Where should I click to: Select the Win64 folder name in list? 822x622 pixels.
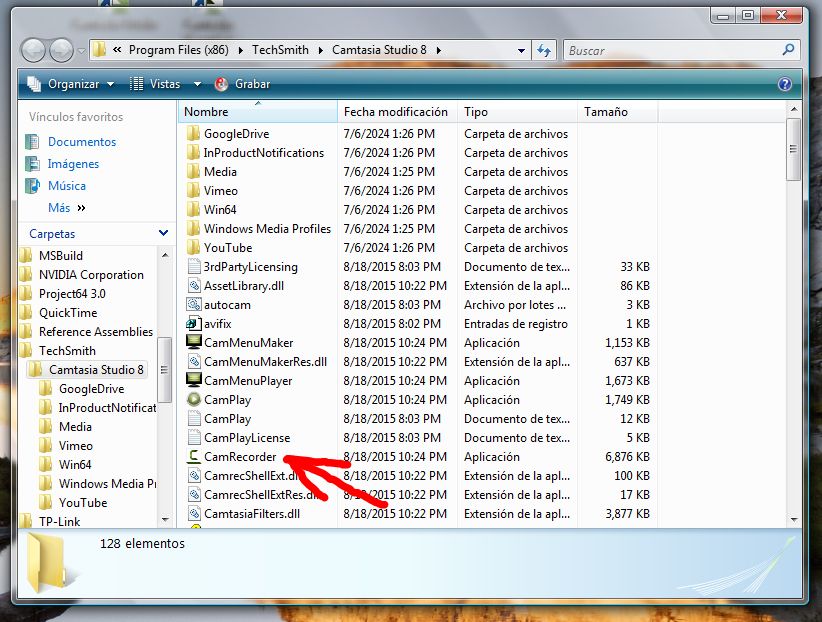[220, 209]
